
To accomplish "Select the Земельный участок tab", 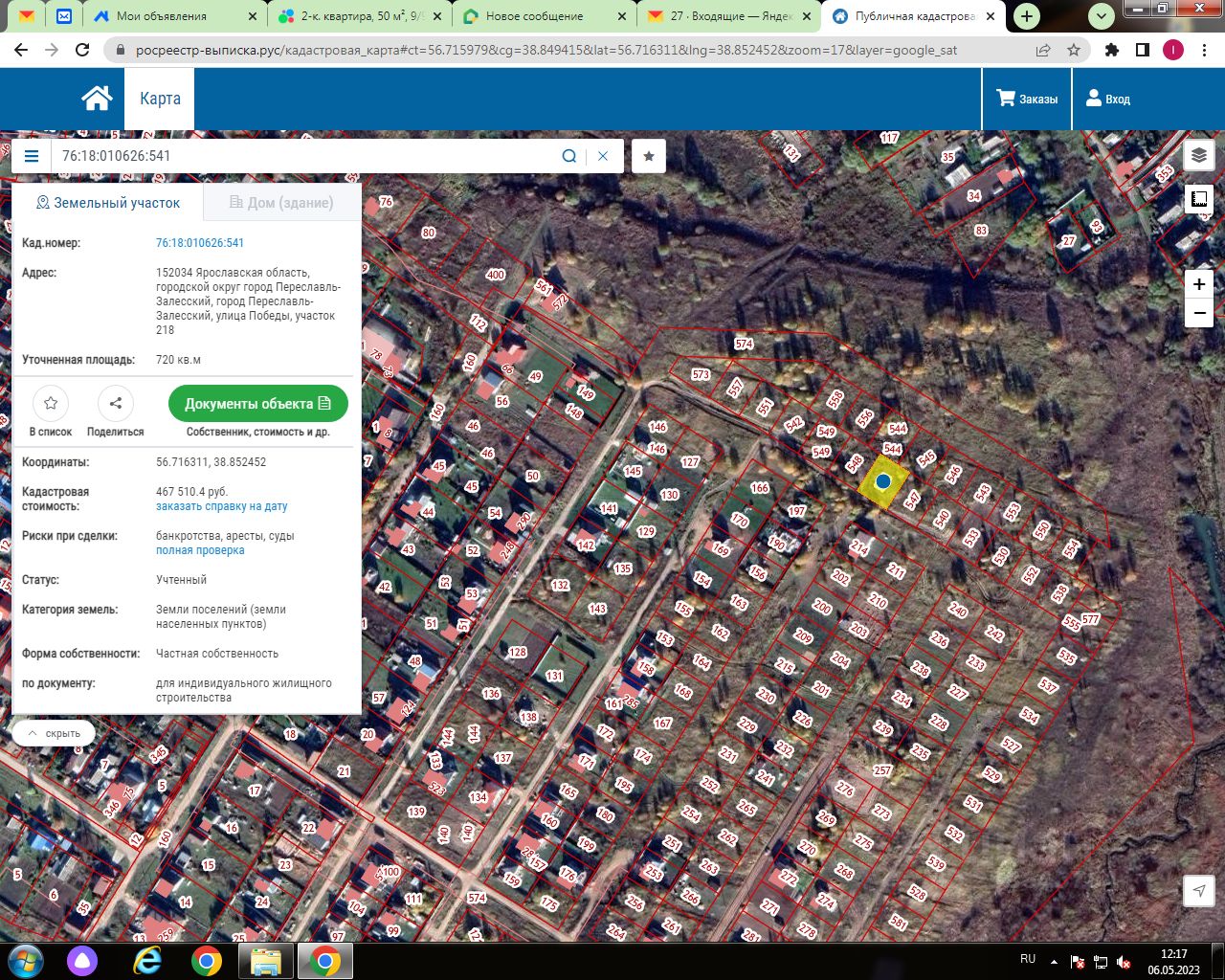I will click(108, 203).
